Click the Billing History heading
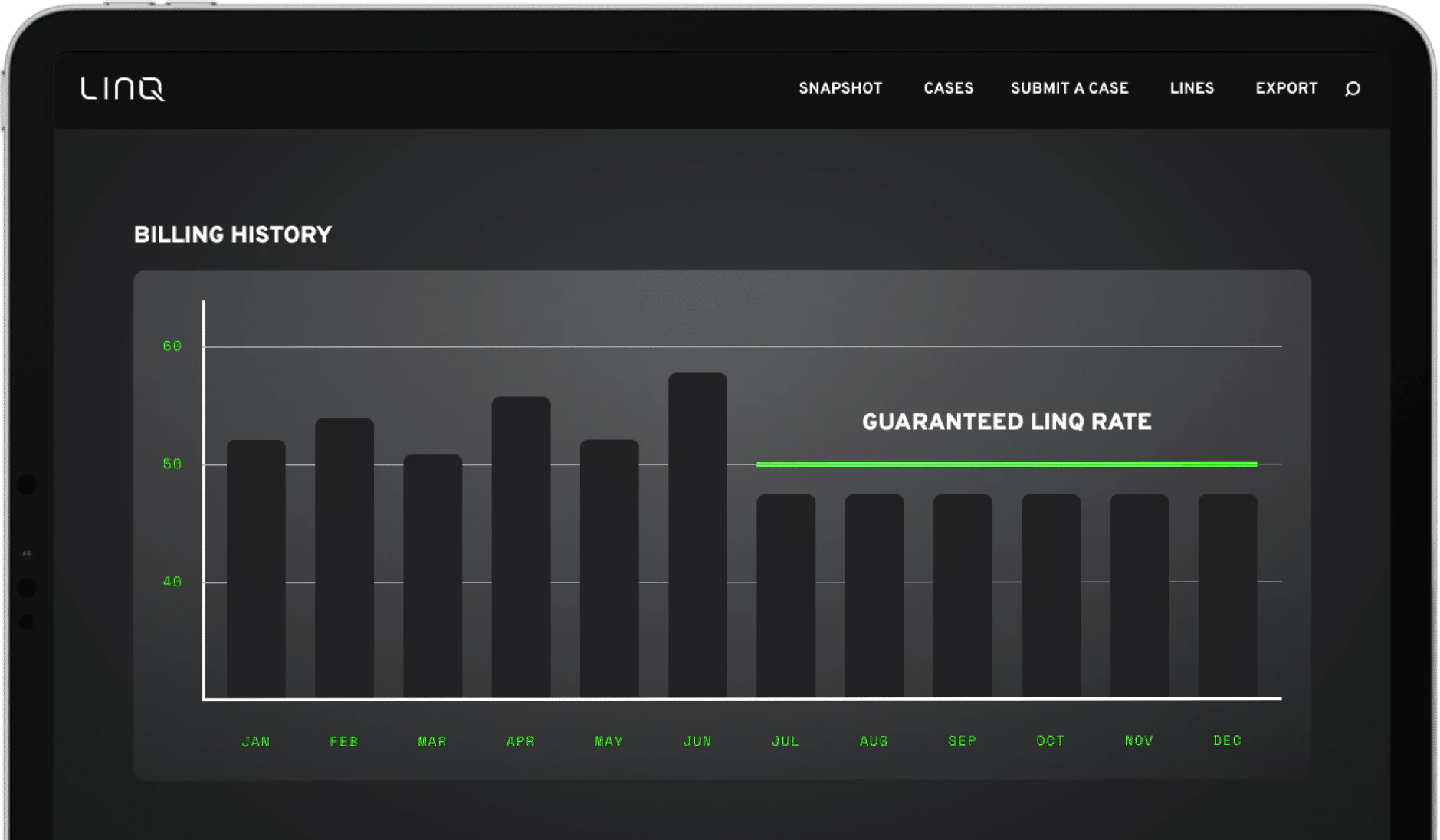 pos(232,235)
